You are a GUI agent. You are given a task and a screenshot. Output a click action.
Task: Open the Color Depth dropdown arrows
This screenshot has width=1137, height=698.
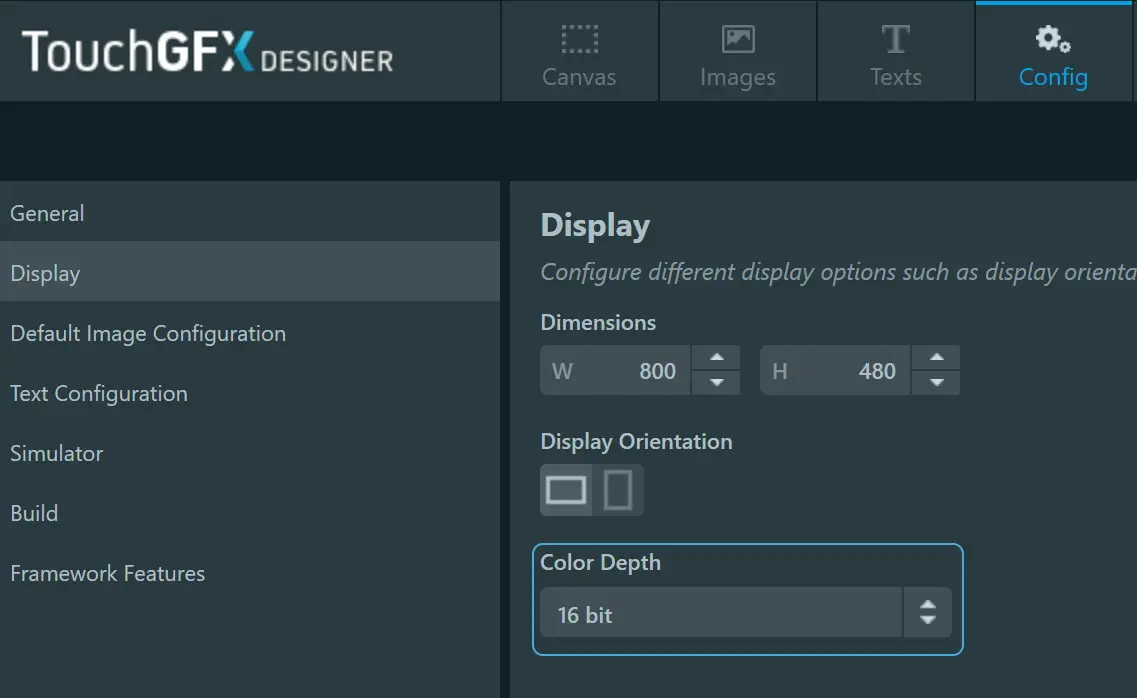[927, 612]
